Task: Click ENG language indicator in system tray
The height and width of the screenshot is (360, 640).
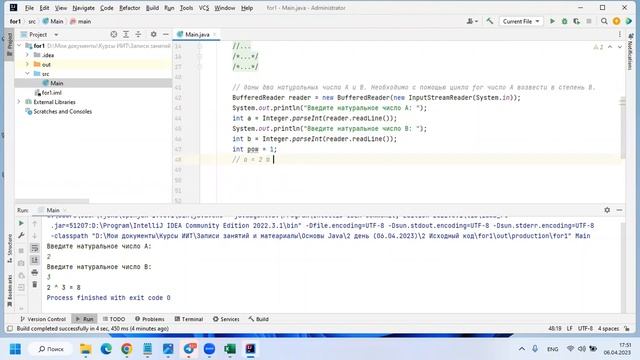Action: pyautogui.click(x=552, y=349)
